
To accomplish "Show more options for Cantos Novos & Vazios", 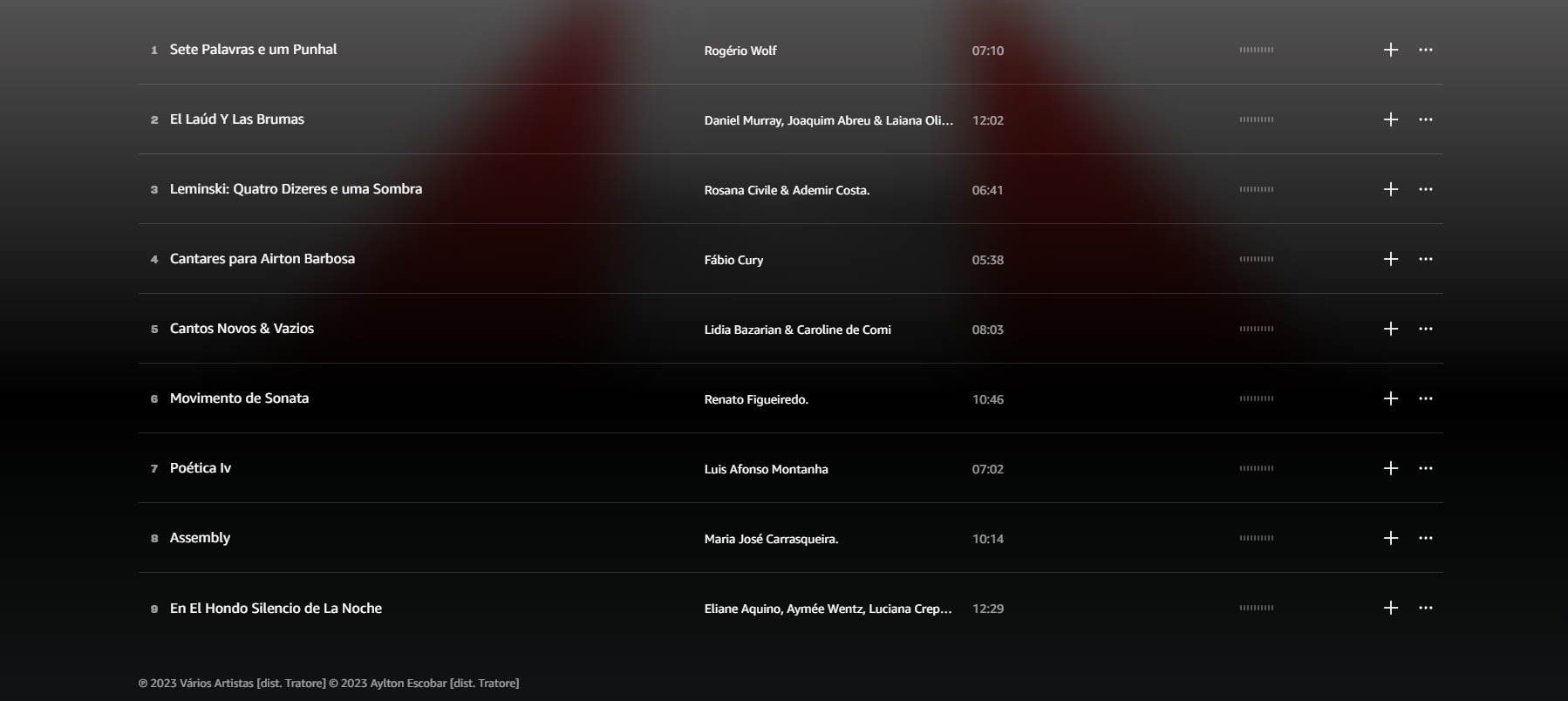I will pyautogui.click(x=1426, y=329).
